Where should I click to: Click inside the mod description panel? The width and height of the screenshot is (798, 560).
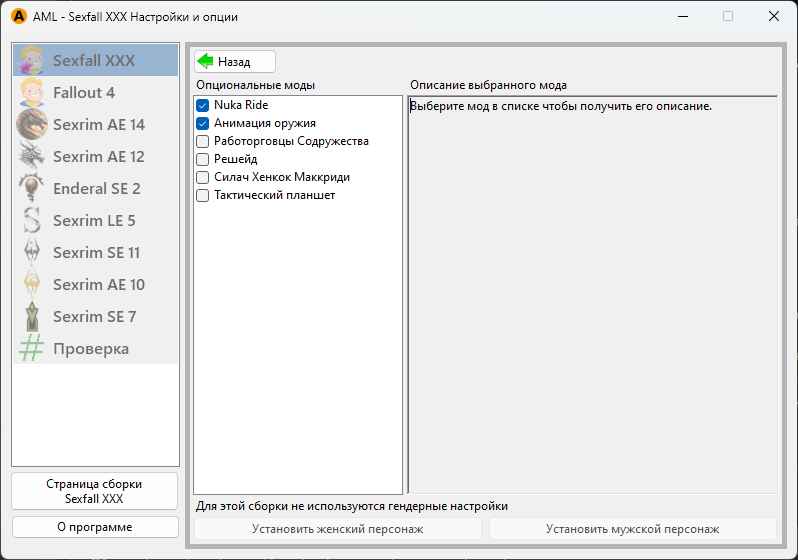point(592,300)
